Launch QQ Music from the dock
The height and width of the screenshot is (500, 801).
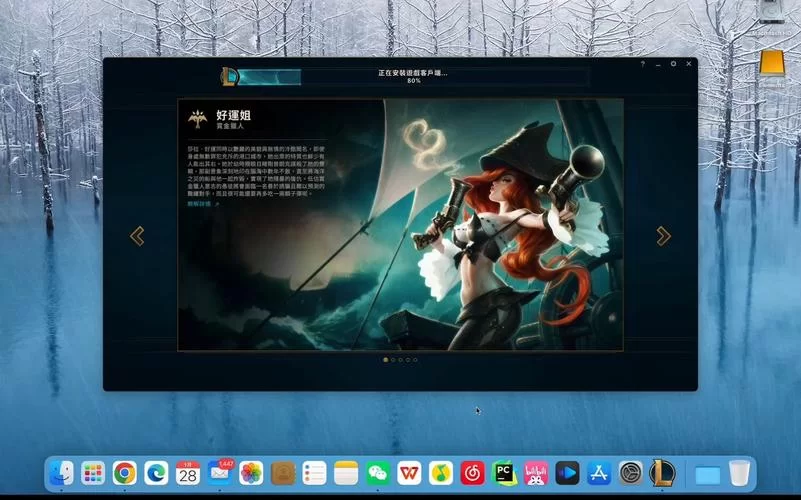click(441, 473)
